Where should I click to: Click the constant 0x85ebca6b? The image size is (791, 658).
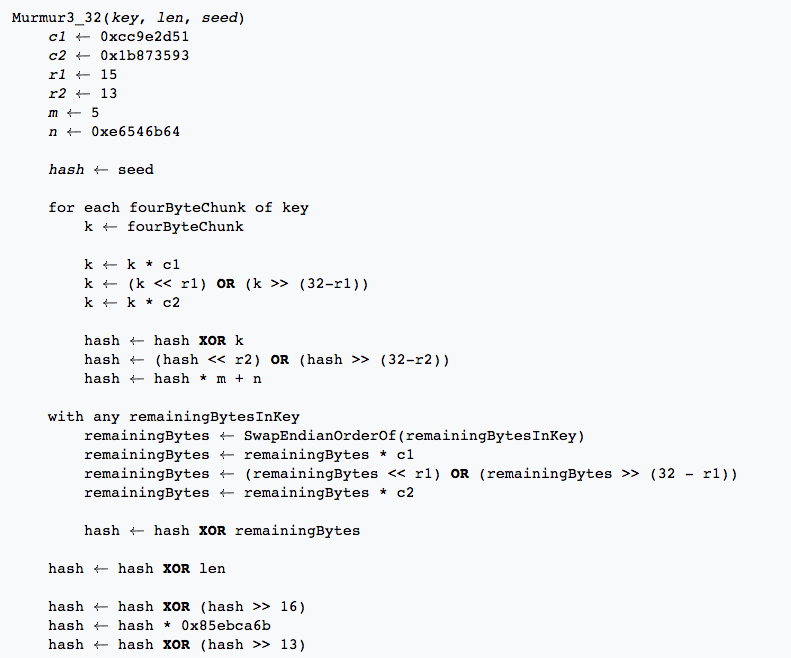(225, 626)
